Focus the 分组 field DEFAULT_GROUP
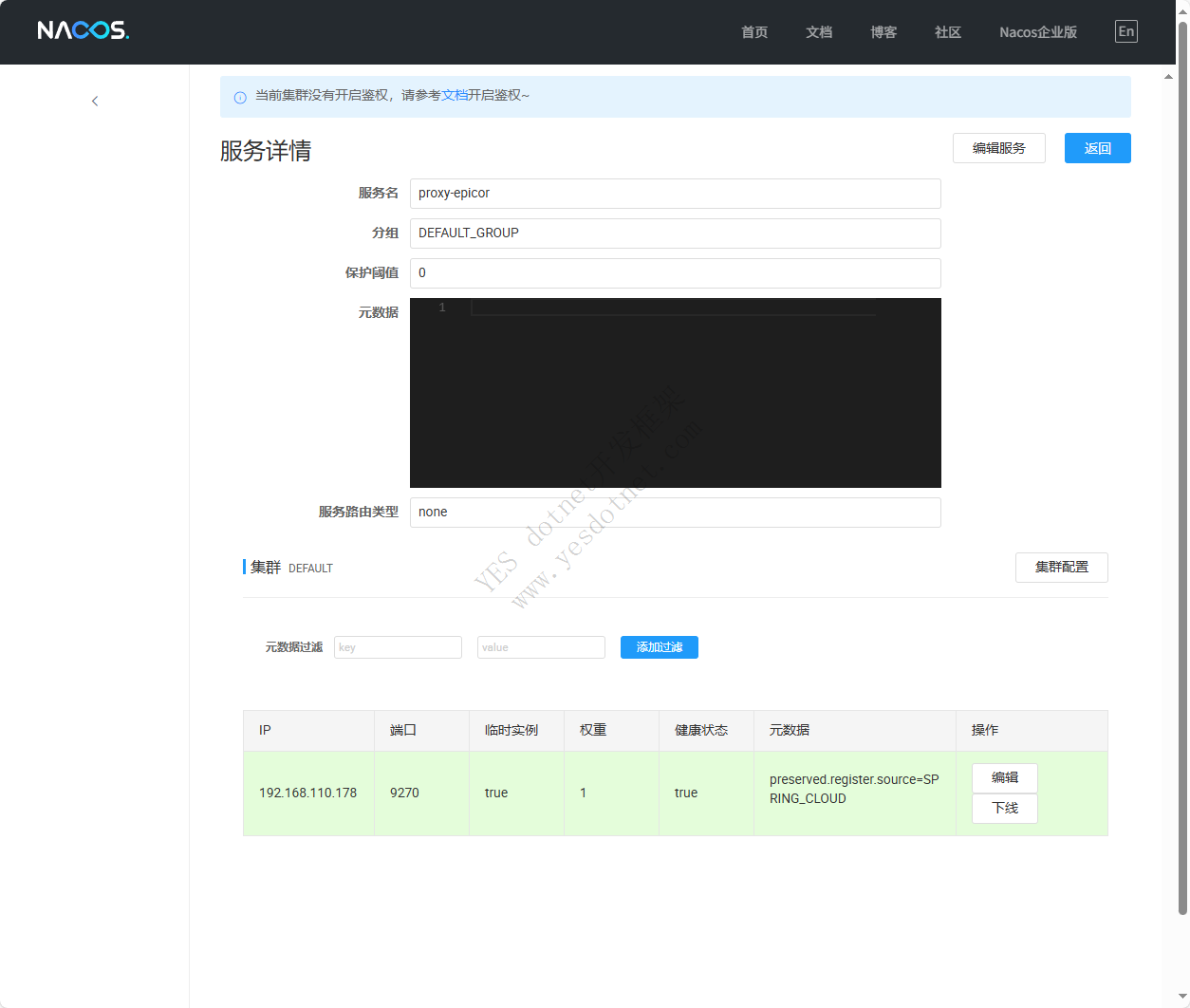 click(676, 233)
